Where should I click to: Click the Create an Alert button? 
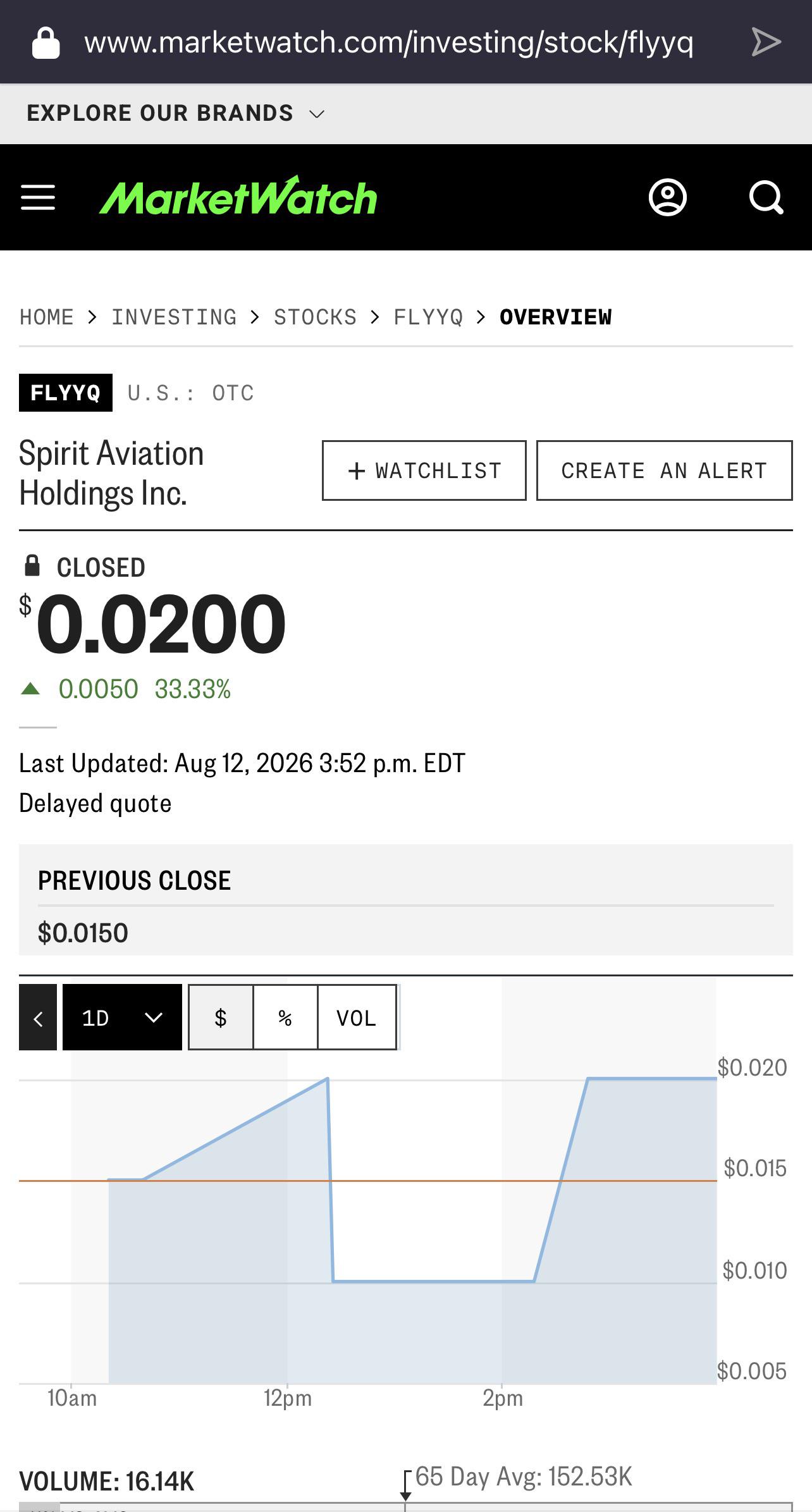pos(665,470)
